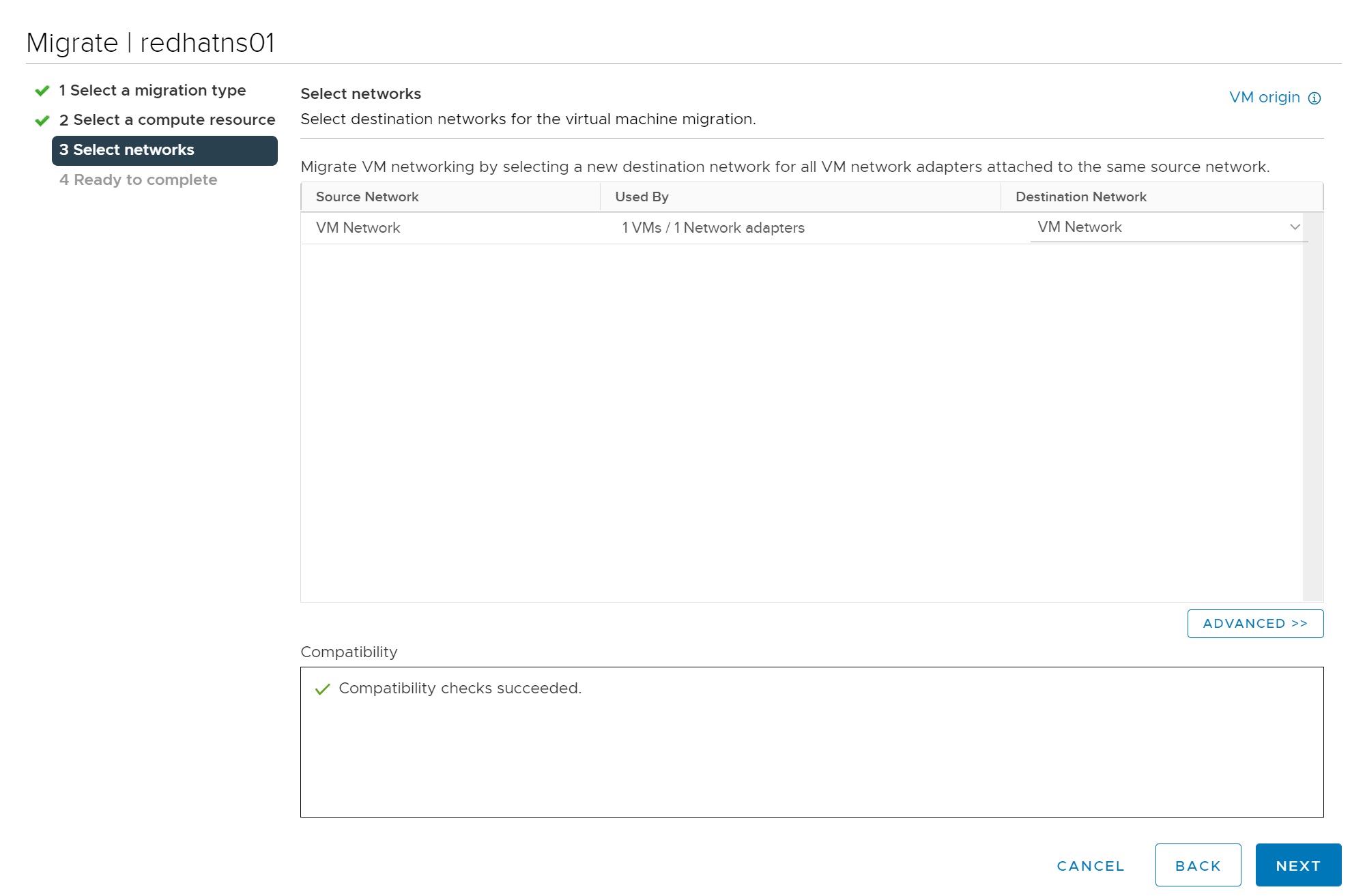Go to step 2 Select a compute resource

[167, 120]
